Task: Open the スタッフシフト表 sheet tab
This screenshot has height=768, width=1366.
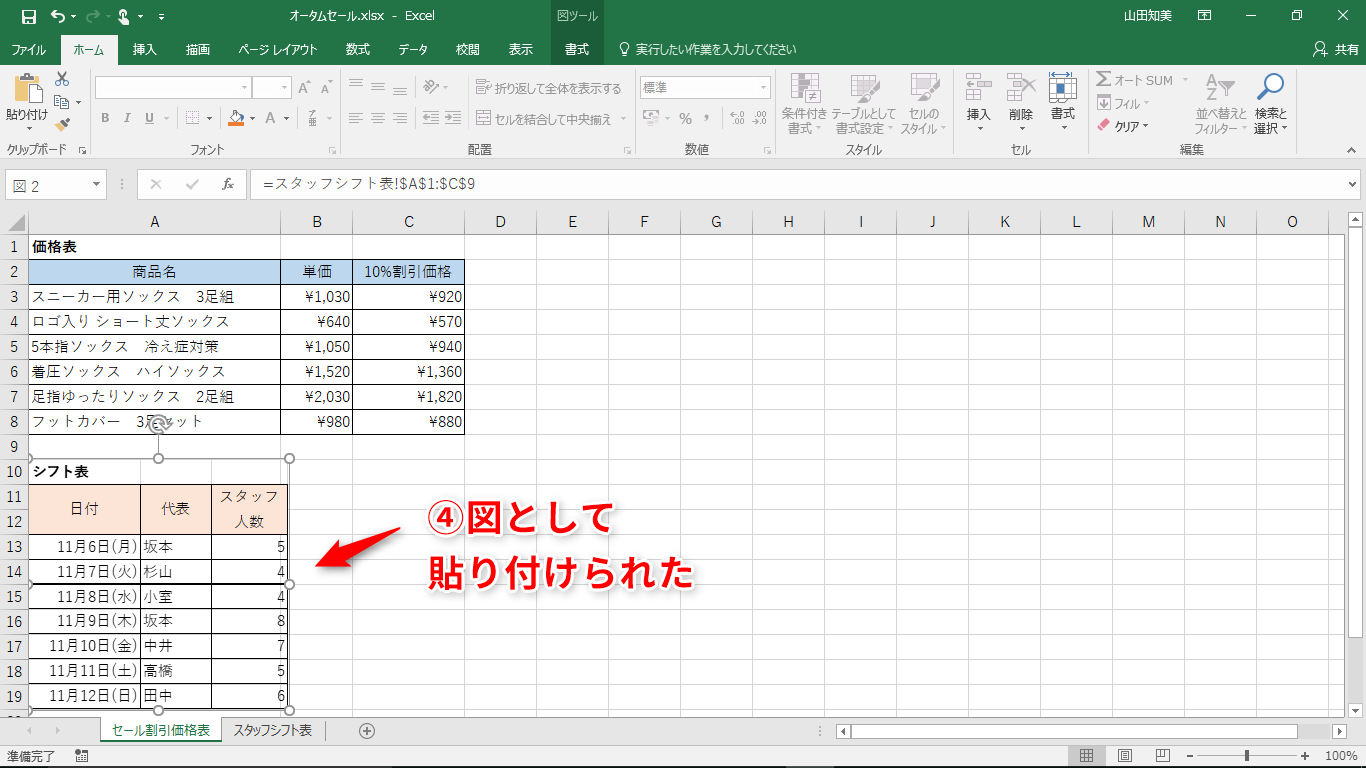Action: (x=273, y=731)
